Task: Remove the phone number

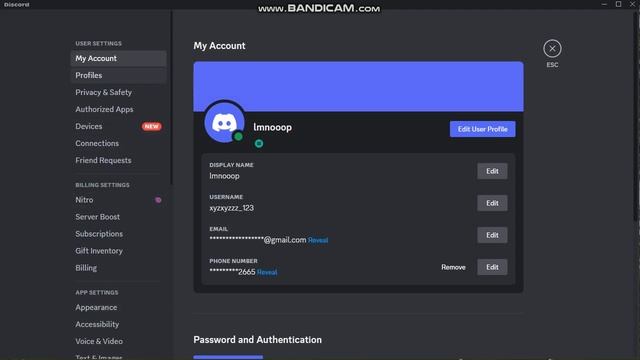Action: pos(453,267)
